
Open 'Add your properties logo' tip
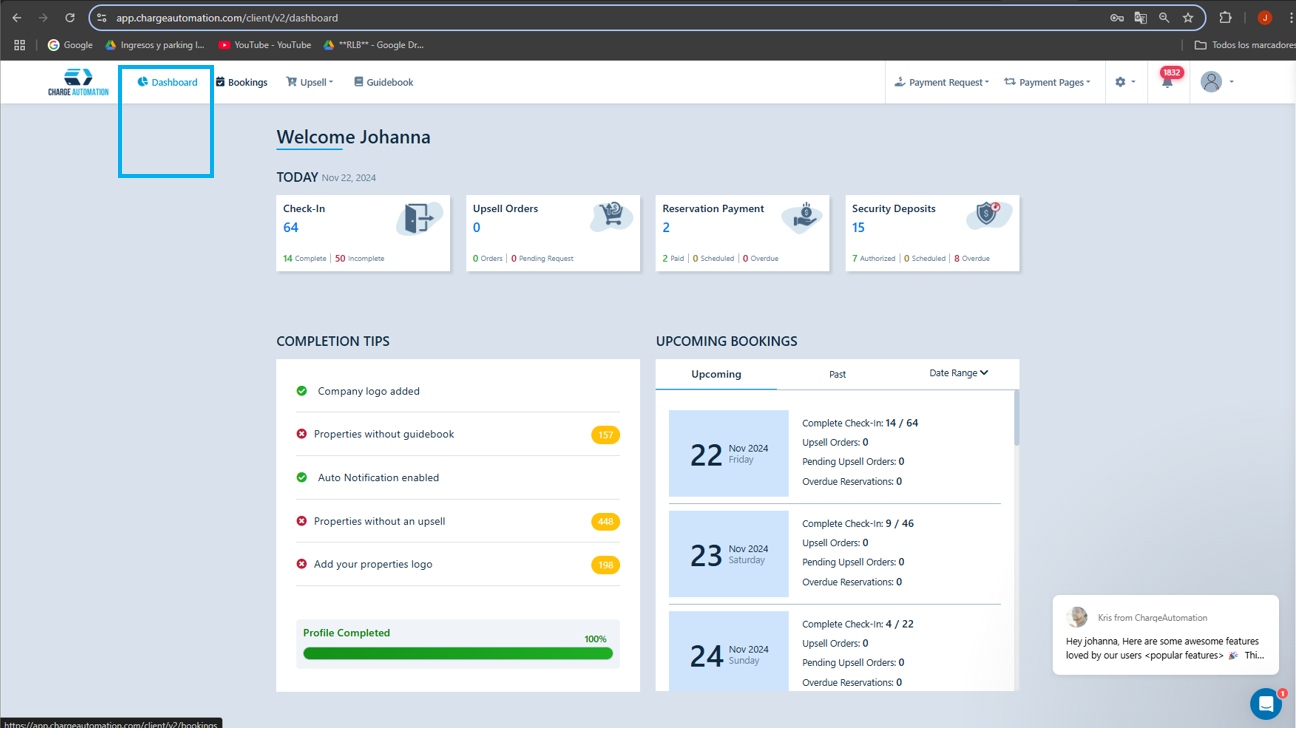coord(373,564)
